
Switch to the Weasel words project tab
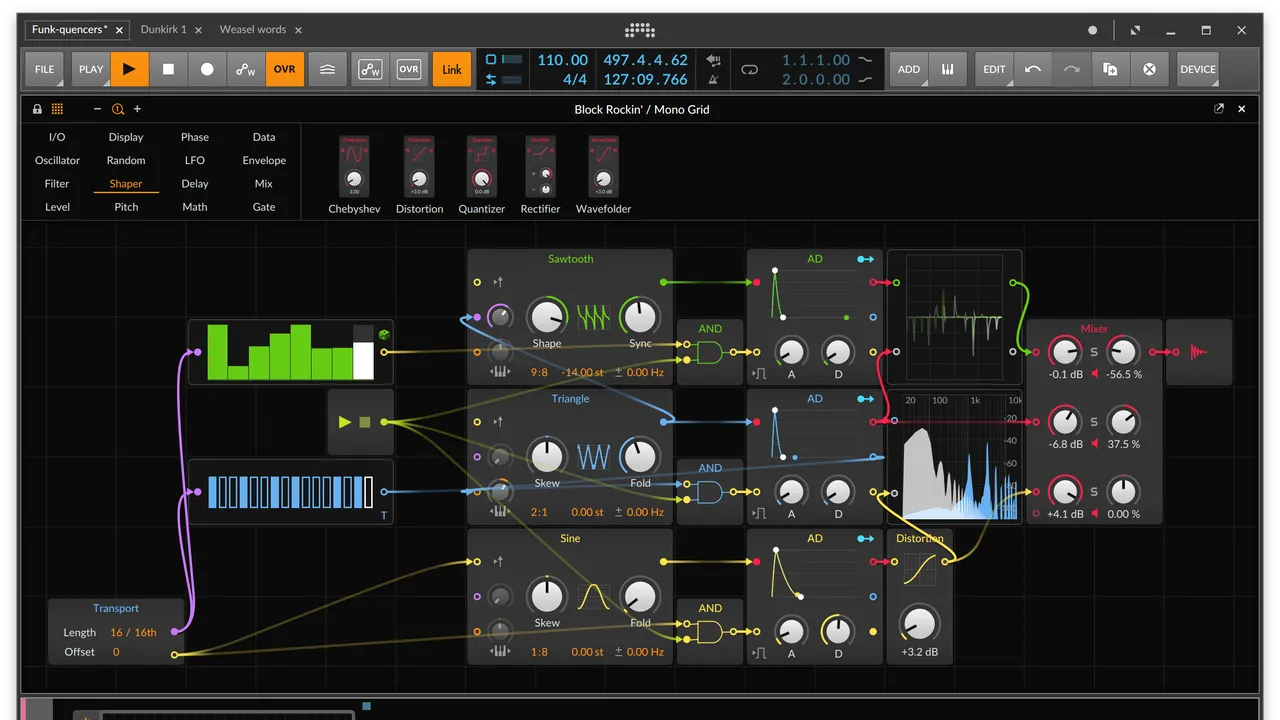(253, 30)
